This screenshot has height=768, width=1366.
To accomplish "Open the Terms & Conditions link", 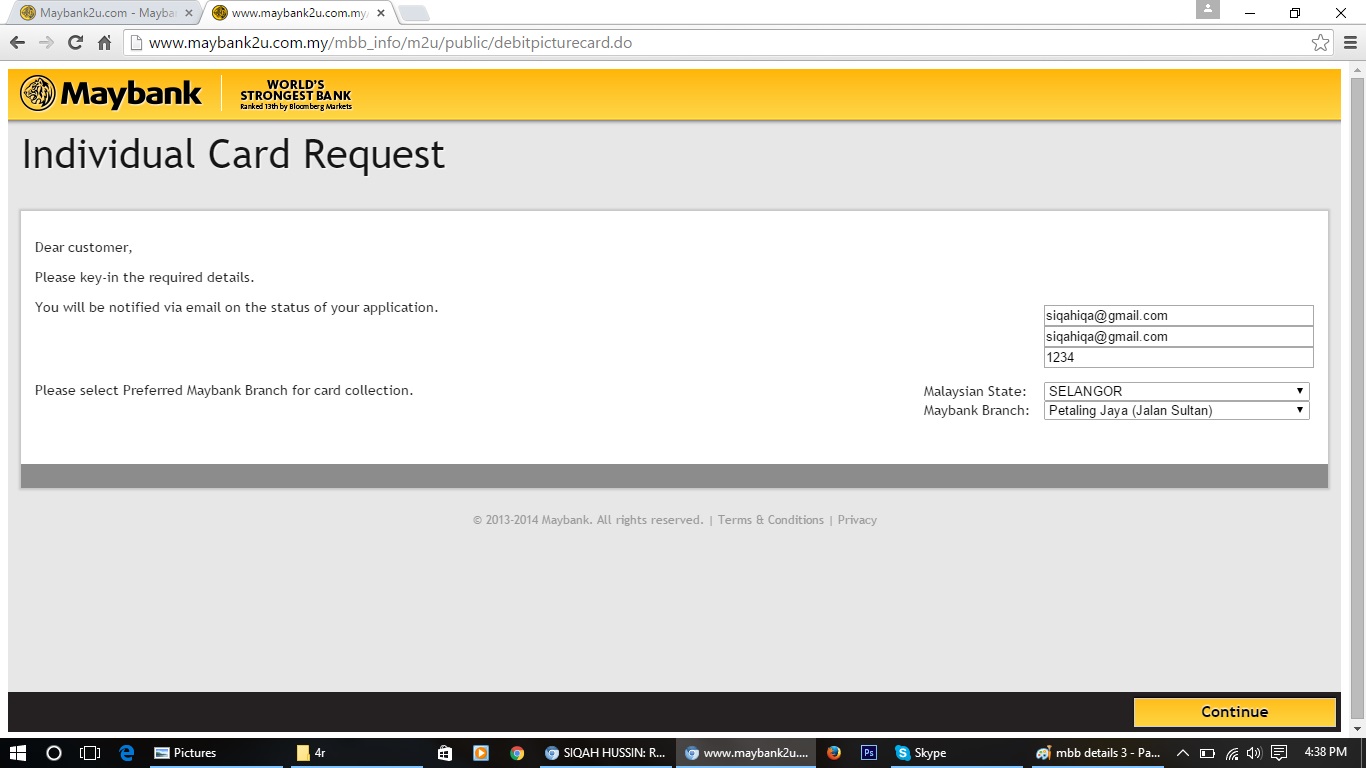I will 771,520.
